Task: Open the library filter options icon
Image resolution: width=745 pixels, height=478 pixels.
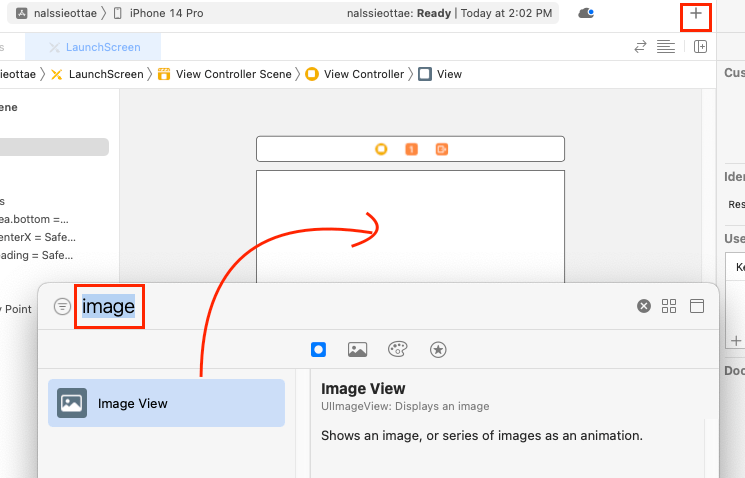Action: [62, 306]
